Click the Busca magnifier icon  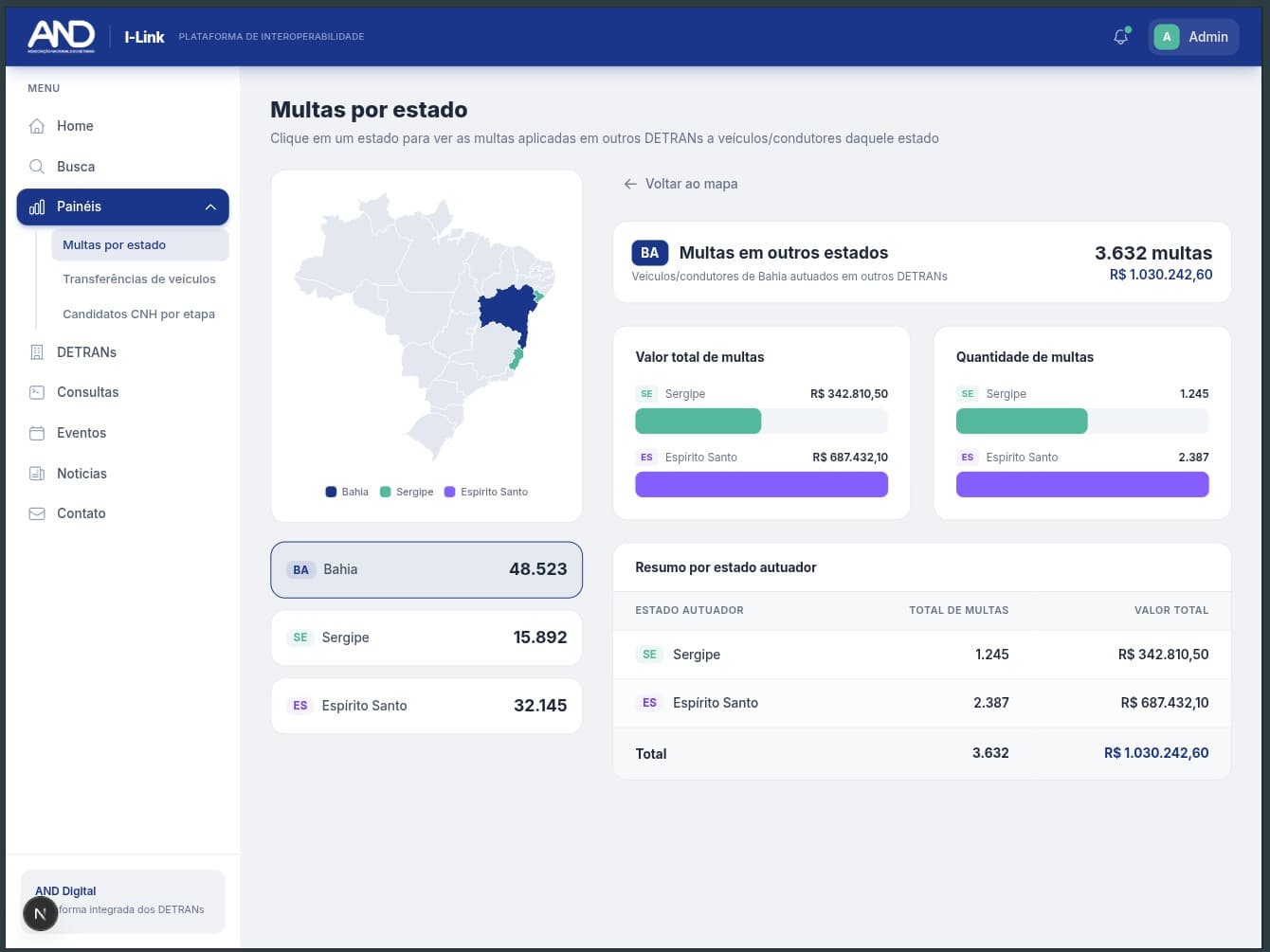point(37,167)
